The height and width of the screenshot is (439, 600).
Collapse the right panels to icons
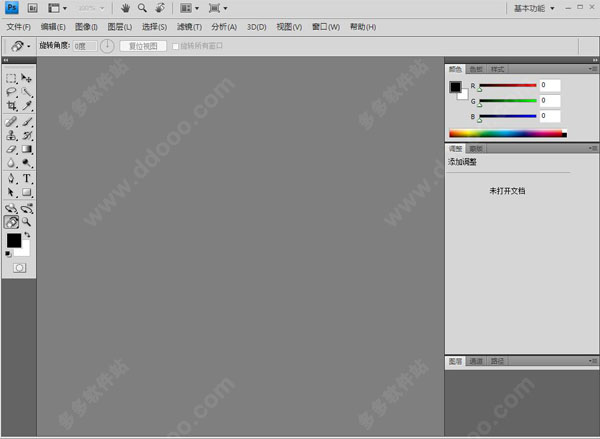(x=595, y=60)
